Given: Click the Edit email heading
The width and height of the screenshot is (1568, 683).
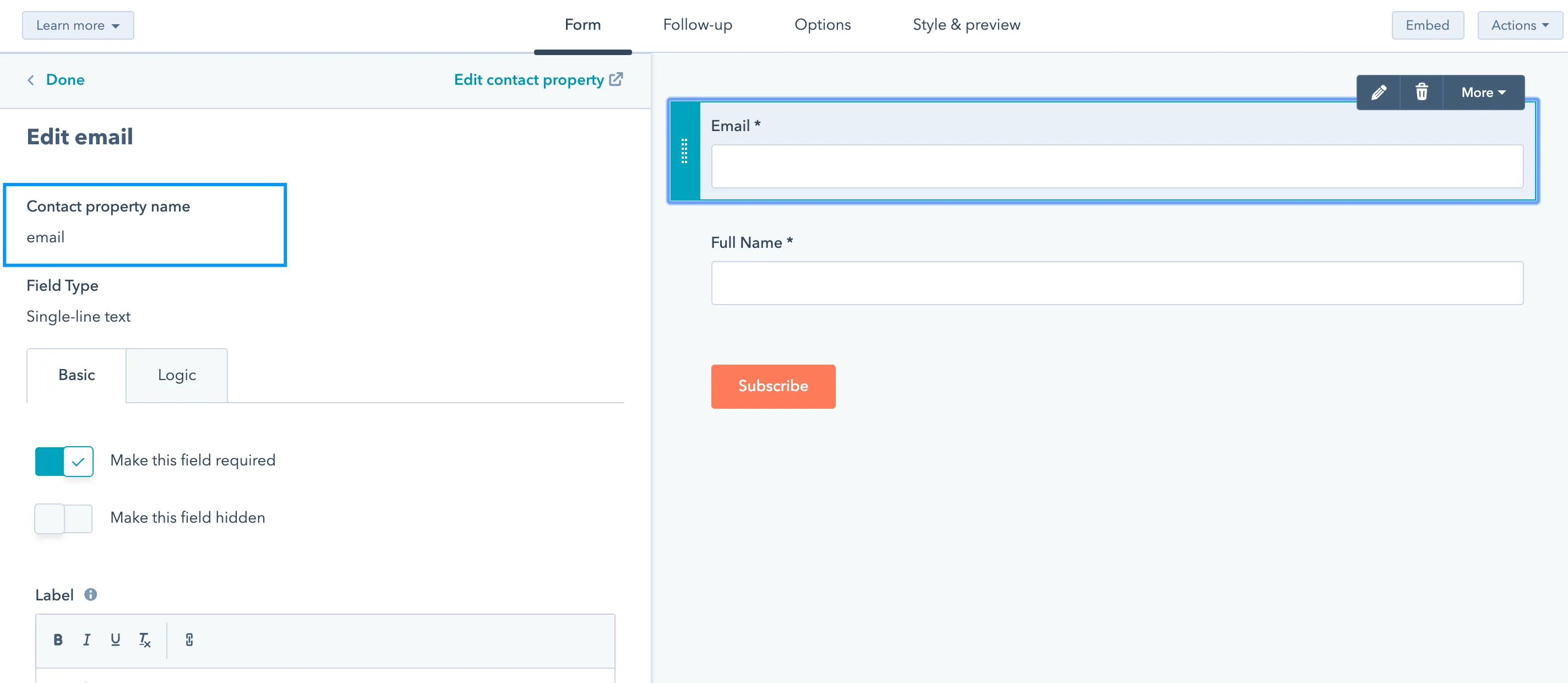Looking at the screenshot, I should pyautogui.click(x=80, y=137).
